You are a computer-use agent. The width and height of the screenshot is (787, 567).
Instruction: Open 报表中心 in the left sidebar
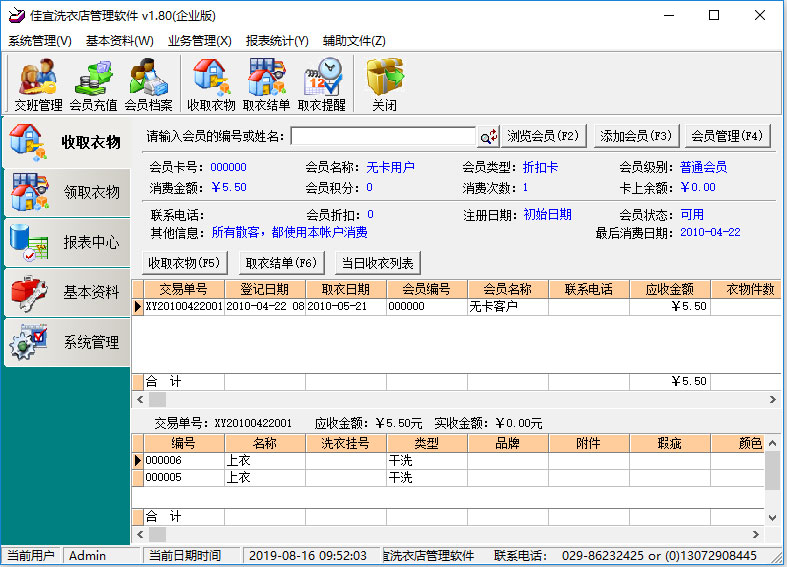pyautogui.click(x=66, y=243)
